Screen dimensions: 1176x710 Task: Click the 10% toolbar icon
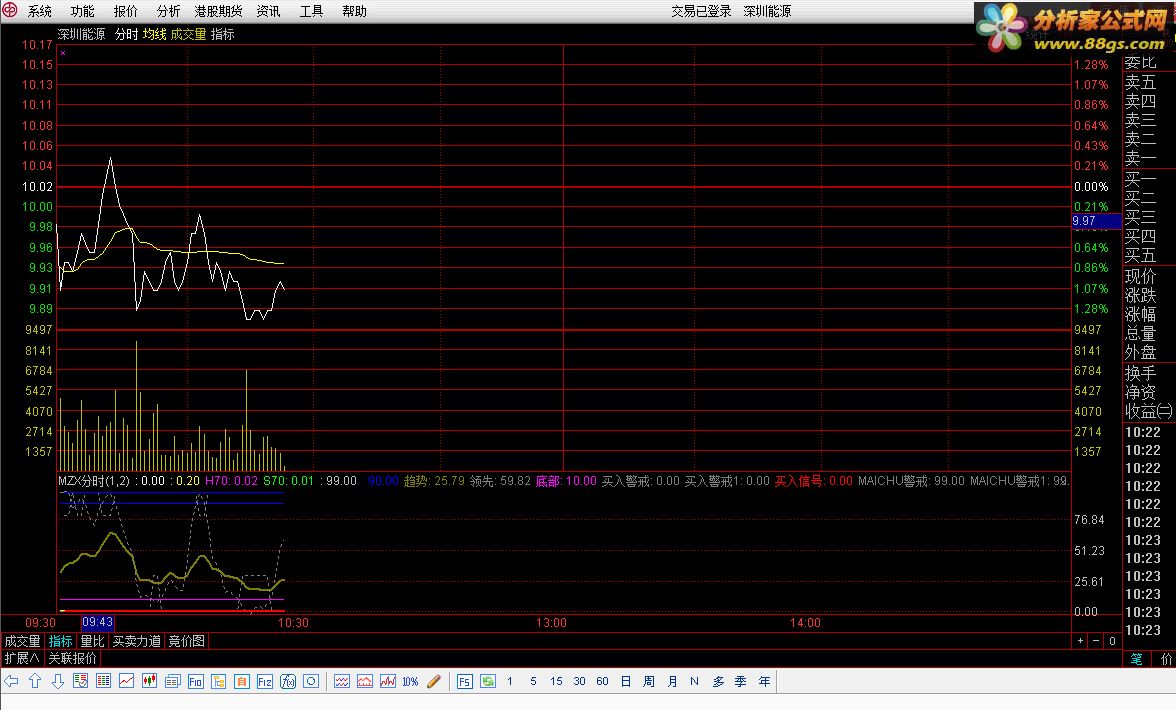[410, 682]
